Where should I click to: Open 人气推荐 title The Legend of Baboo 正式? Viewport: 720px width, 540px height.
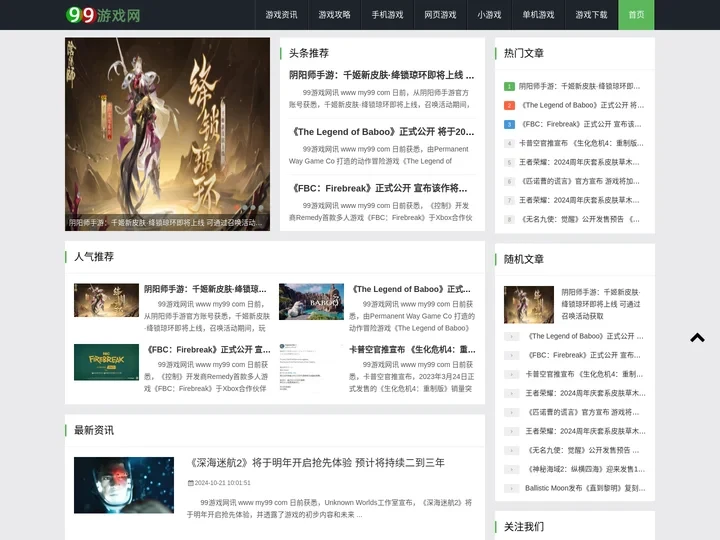click(x=410, y=289)
